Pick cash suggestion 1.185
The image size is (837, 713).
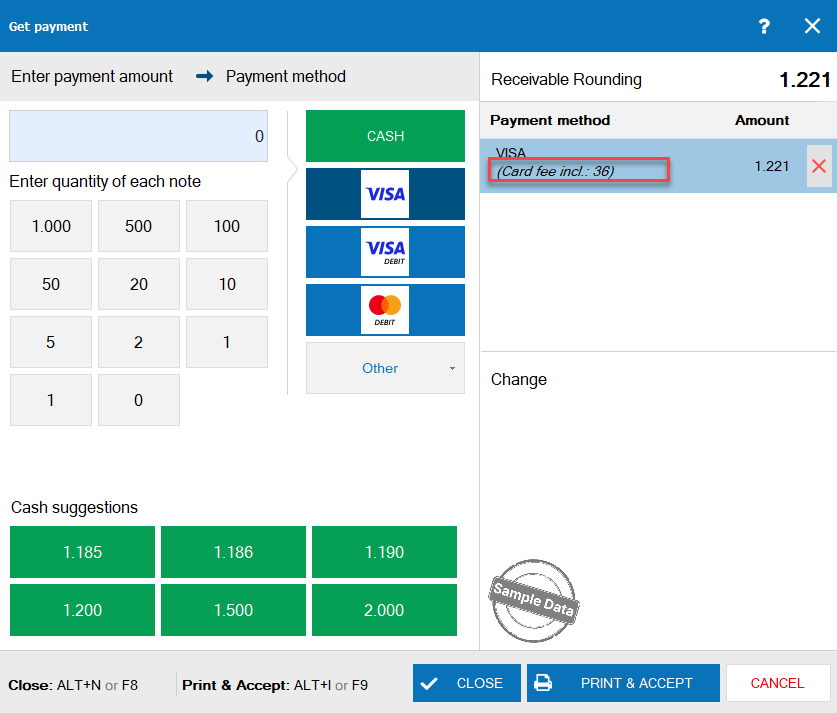[82, 552]
